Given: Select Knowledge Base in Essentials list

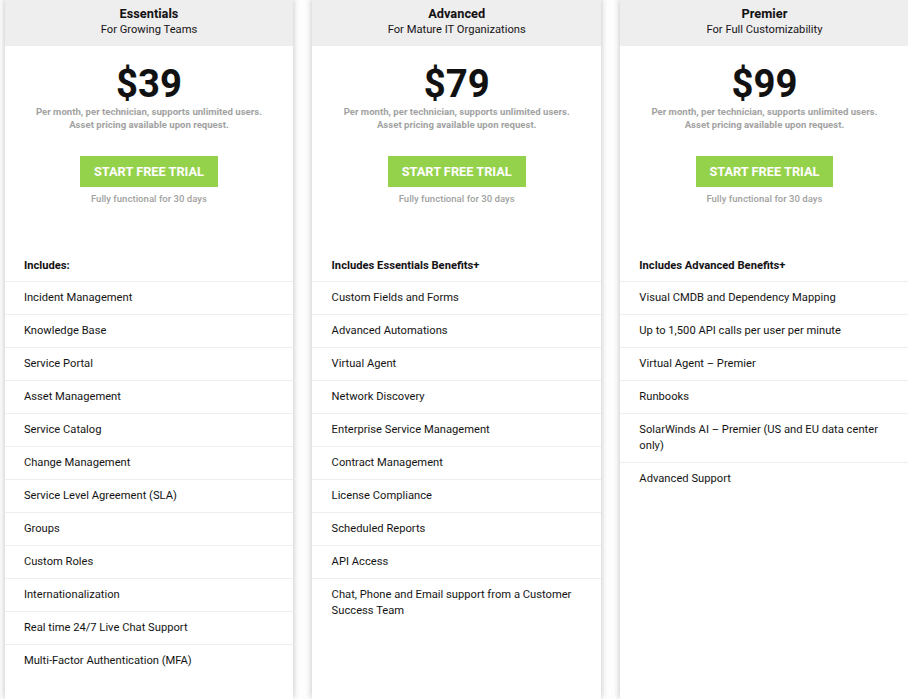Looking at the screenshot, I should click(65, 330).
